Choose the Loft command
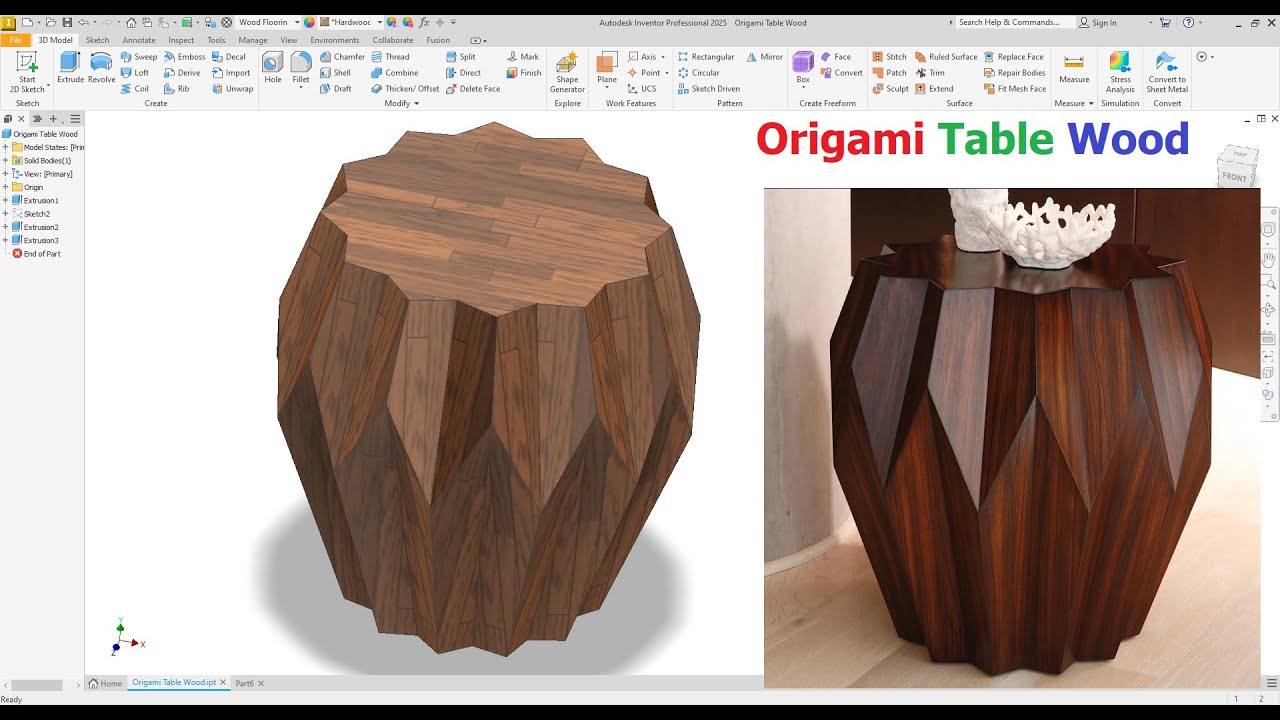Viewport: 1280px width, 720px height. click(135, 73)
